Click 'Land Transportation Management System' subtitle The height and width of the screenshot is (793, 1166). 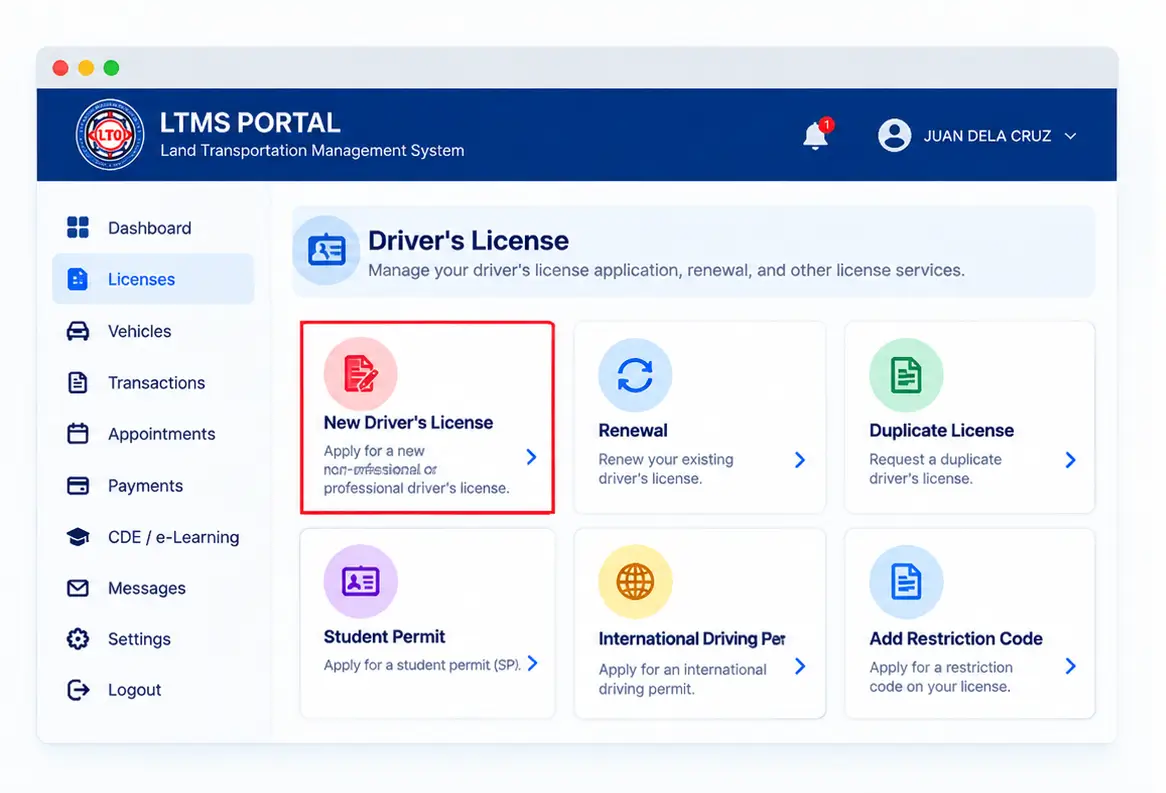pos(312,150)
